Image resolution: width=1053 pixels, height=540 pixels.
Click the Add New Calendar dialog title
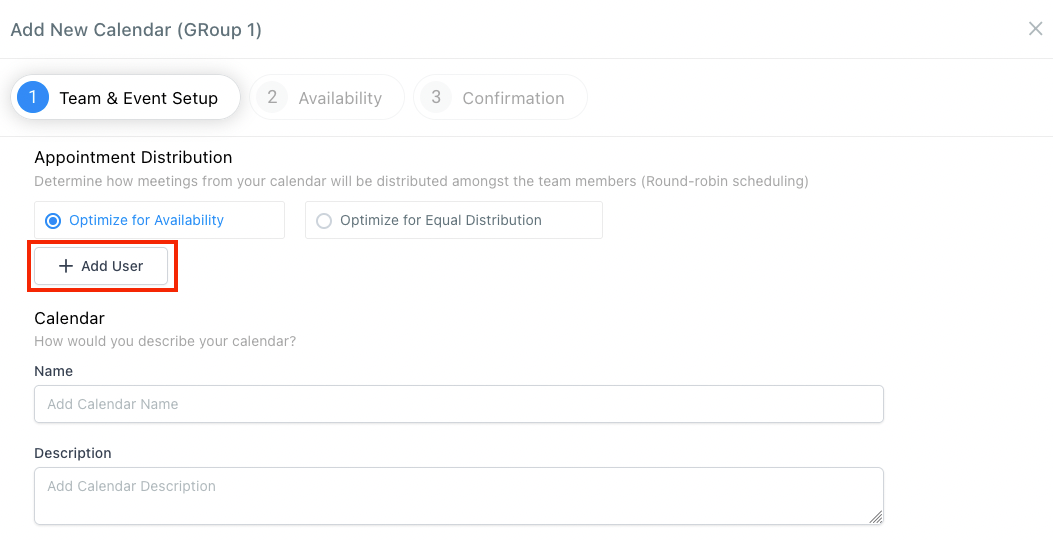point(136,29)
